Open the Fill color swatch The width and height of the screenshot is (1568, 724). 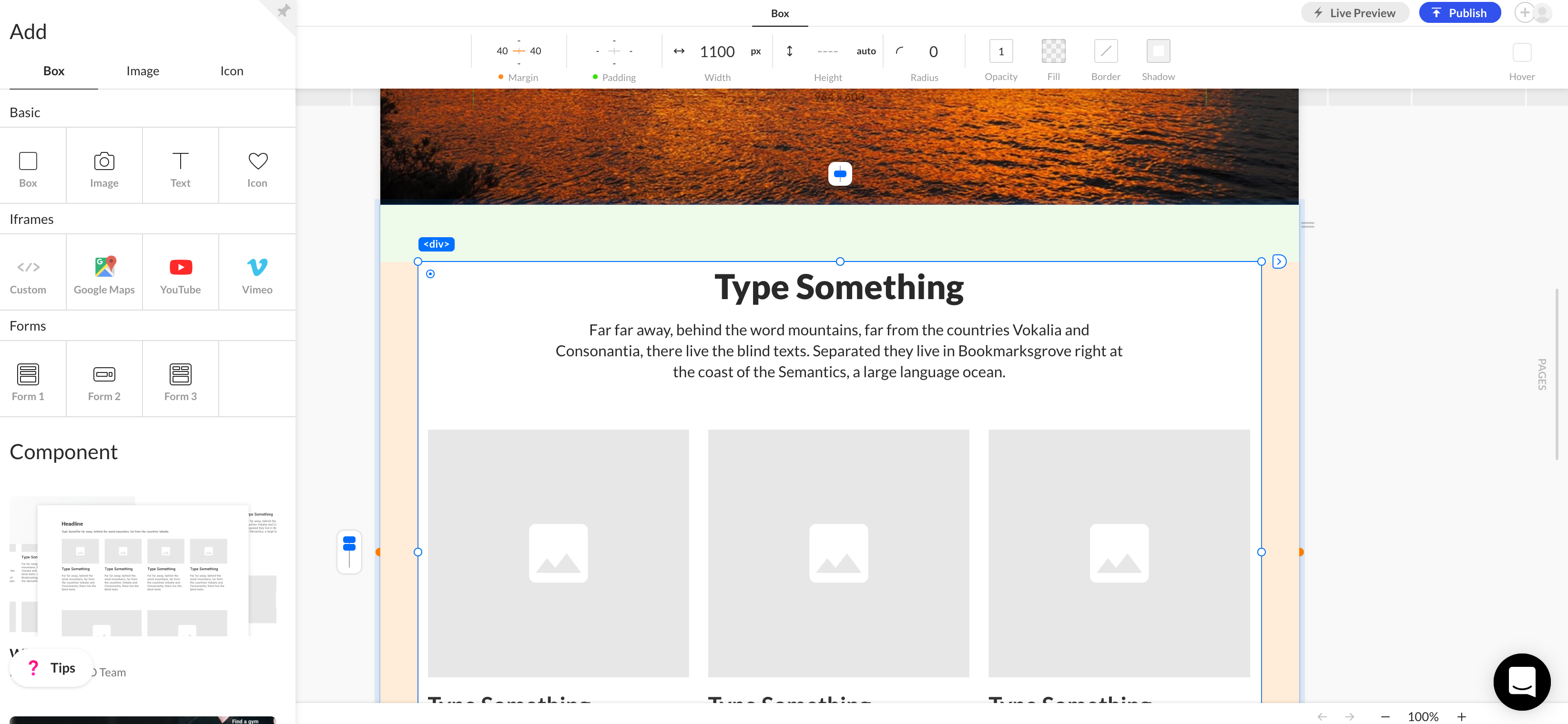pos(1053,51)
